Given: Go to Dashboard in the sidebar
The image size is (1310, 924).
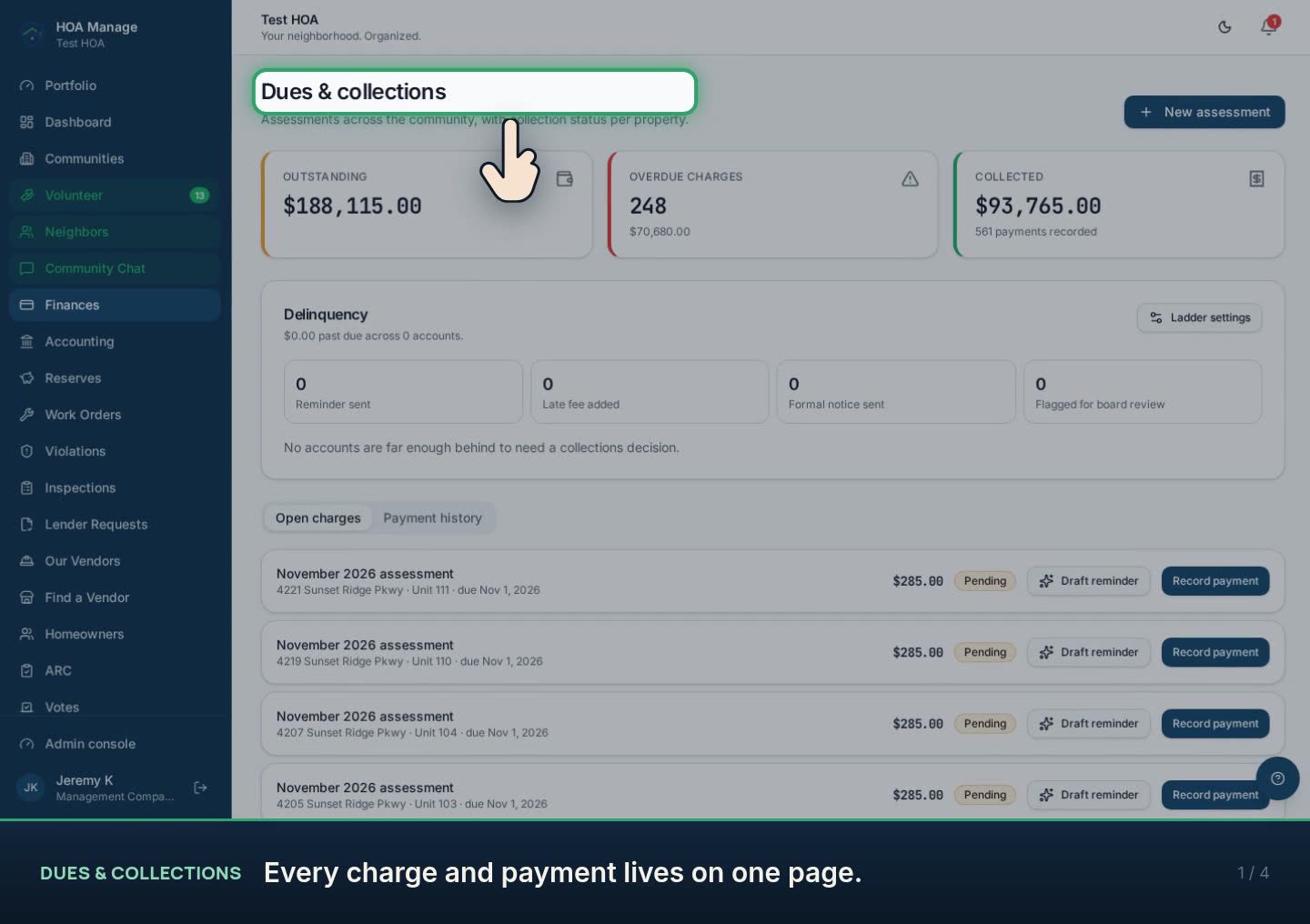Looking at the screenshot, I should 115,122.
